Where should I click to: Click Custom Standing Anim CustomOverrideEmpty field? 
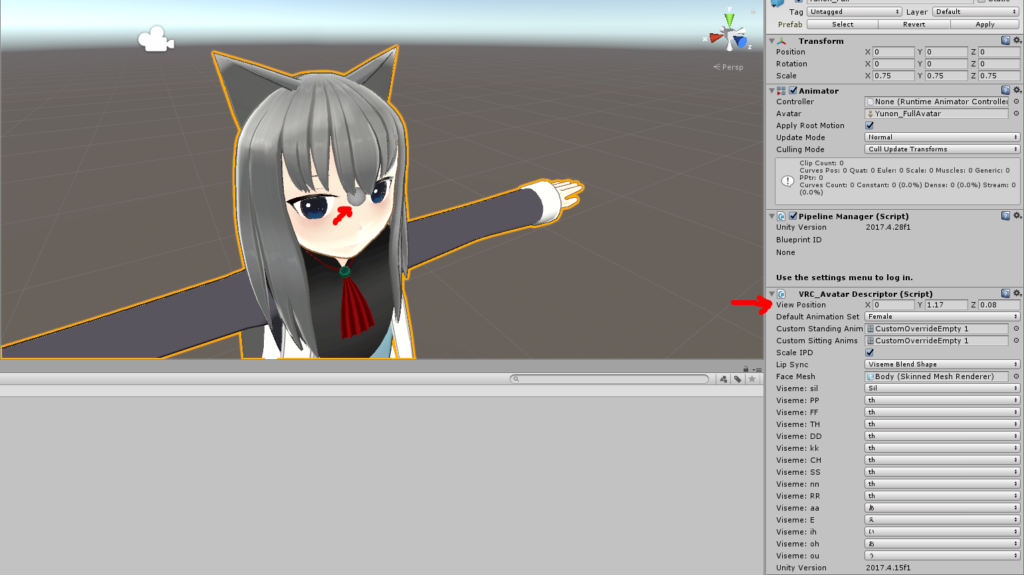point(936,329)
